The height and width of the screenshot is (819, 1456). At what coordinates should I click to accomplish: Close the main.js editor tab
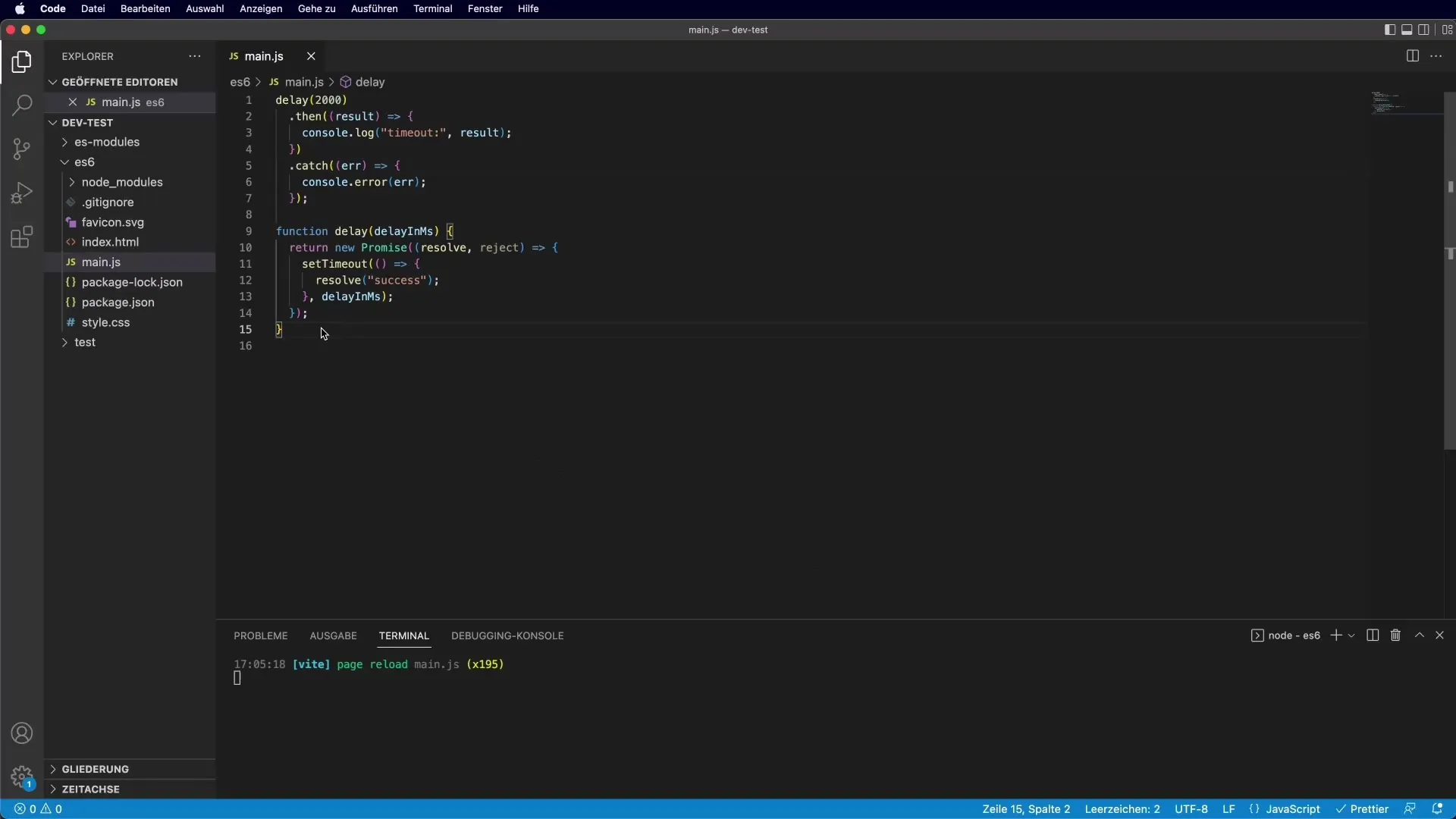coord(311,56)
